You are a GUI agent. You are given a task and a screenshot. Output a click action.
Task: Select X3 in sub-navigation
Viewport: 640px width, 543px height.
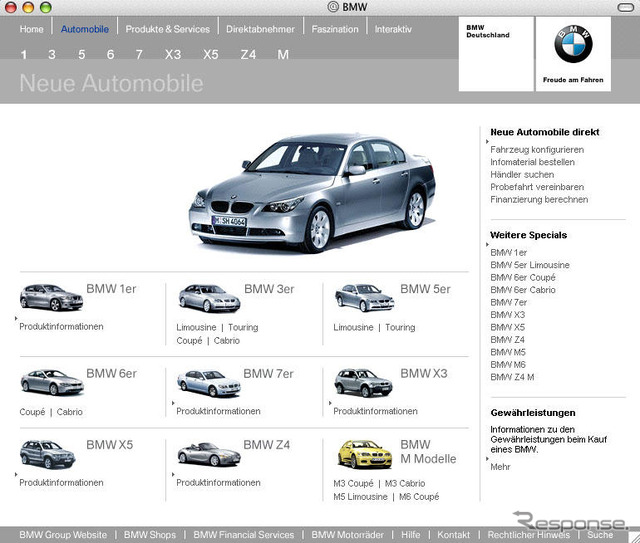(x=173, y=54)
